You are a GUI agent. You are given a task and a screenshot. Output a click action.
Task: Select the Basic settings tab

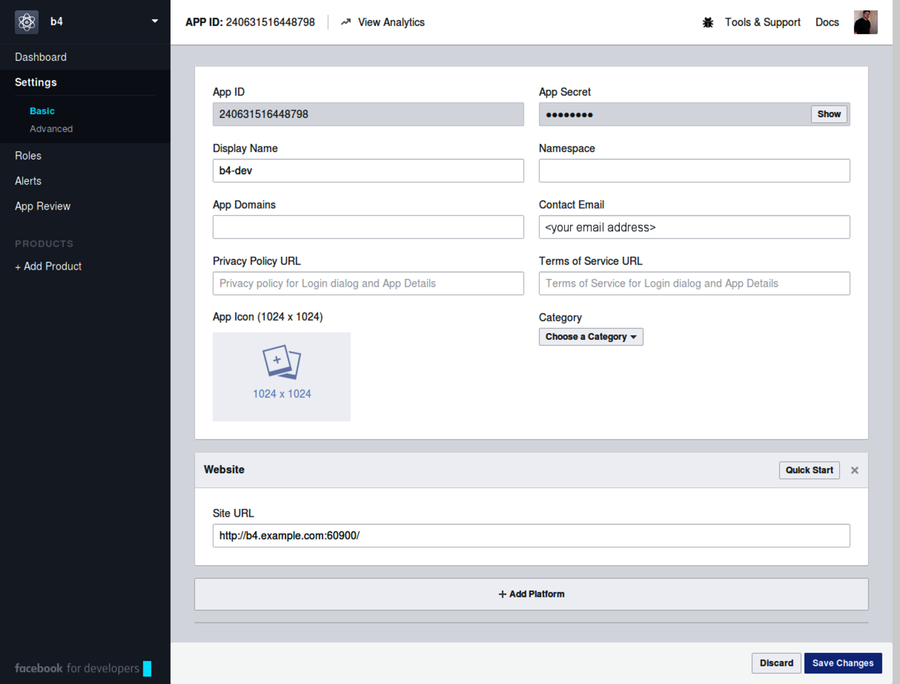42,111
